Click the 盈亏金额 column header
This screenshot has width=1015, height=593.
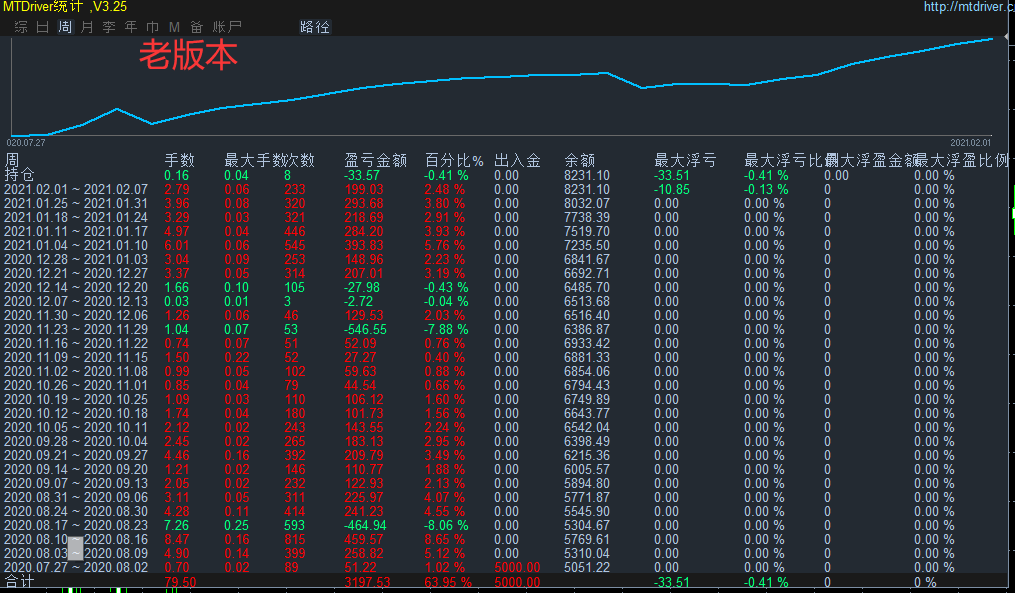click(375, 161)
